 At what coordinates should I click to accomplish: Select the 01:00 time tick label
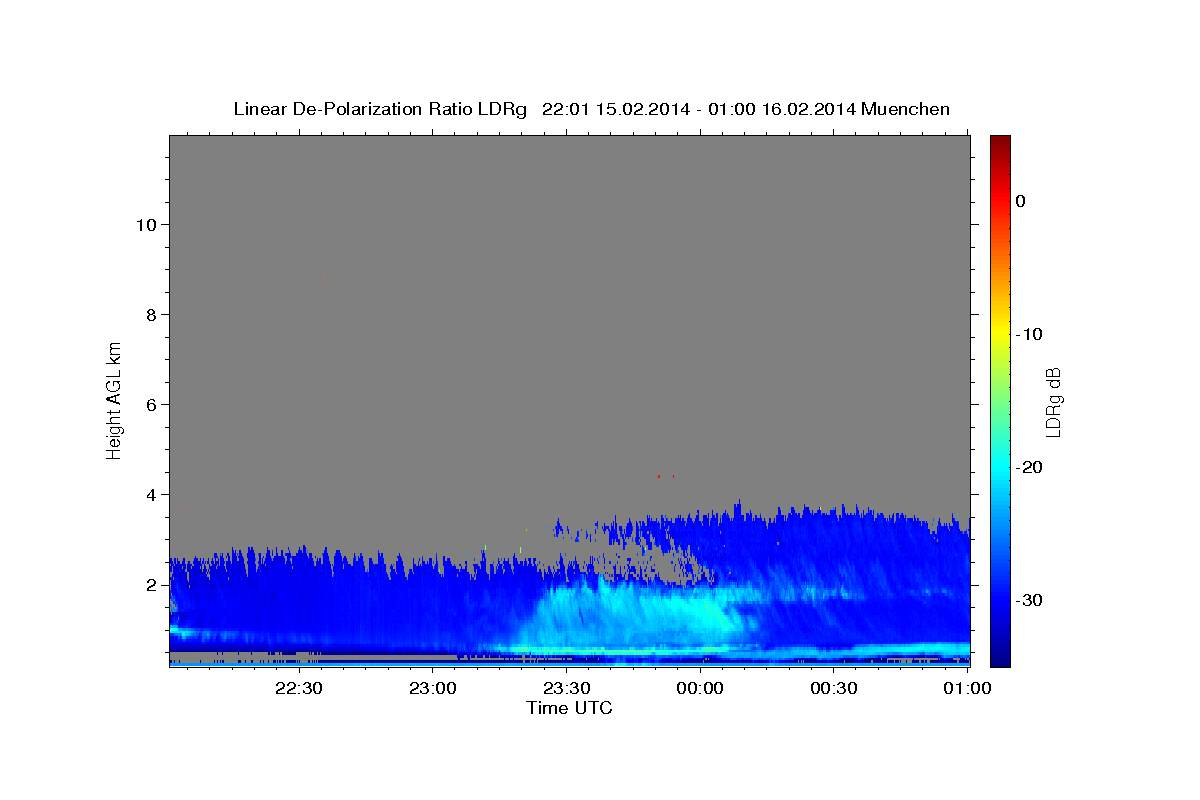tap(968, 688)
